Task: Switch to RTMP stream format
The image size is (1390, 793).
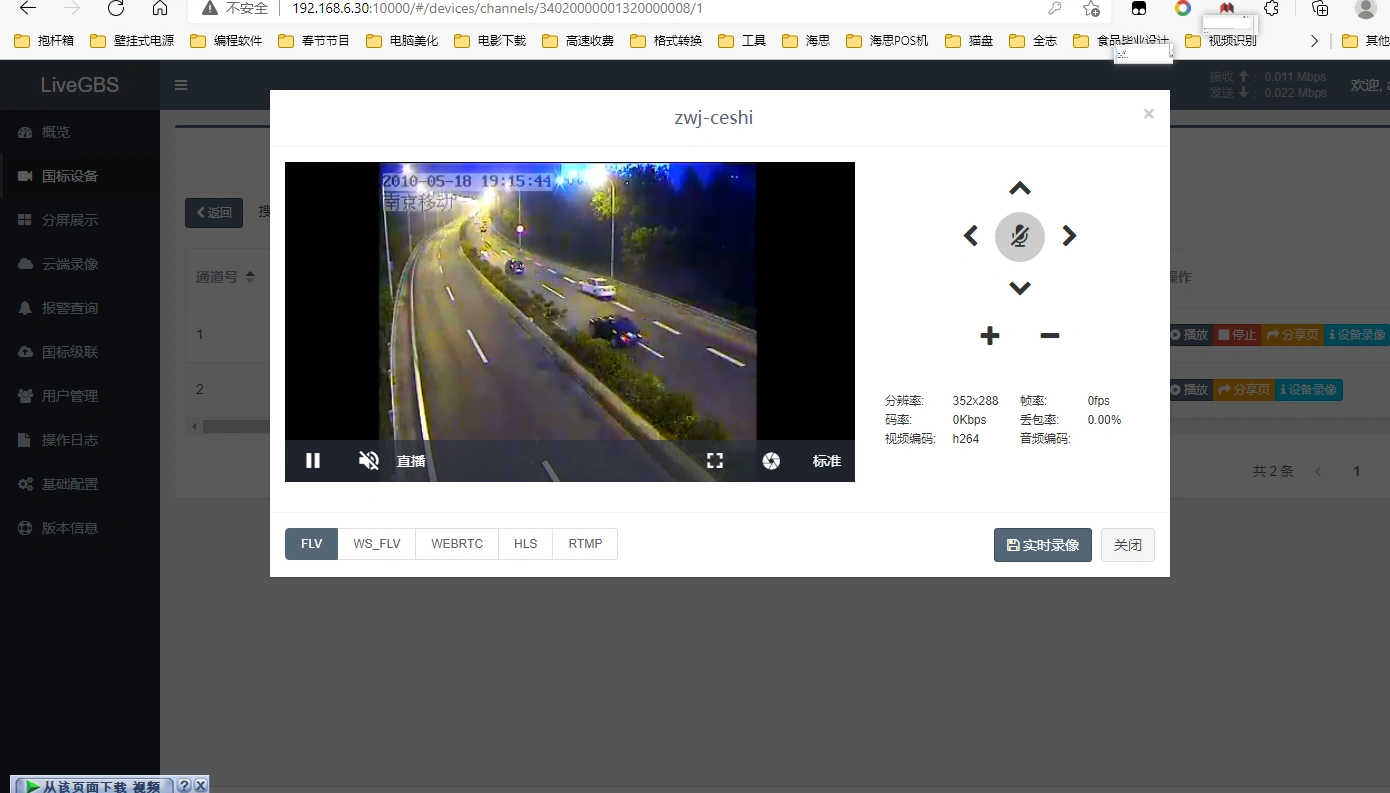Action: pyautogui.click(x=585, y=544)
